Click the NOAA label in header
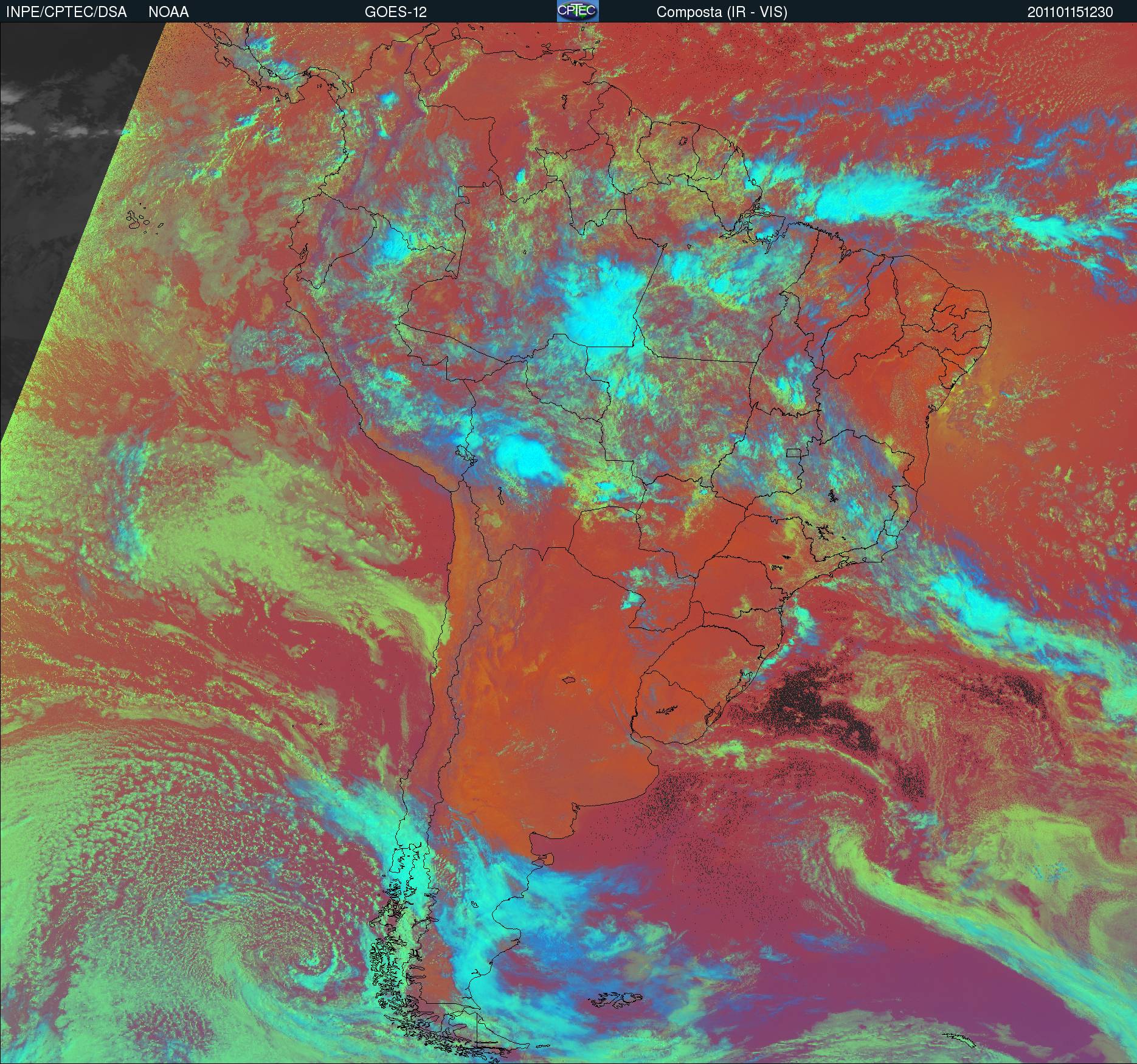The height and width of the screenshot is (1064, 1137). click(168, 12)
